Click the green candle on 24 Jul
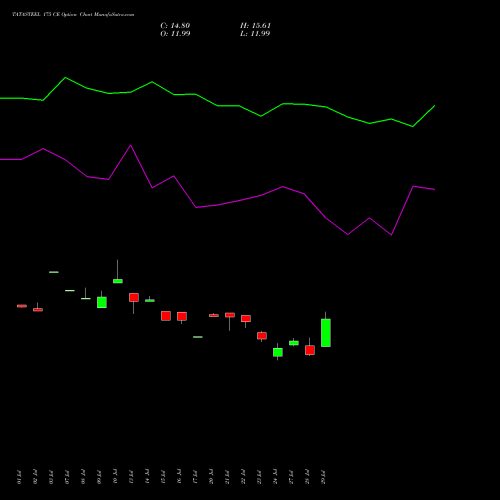Viewport: 500px width, 500px height. (x=278, y=352)
